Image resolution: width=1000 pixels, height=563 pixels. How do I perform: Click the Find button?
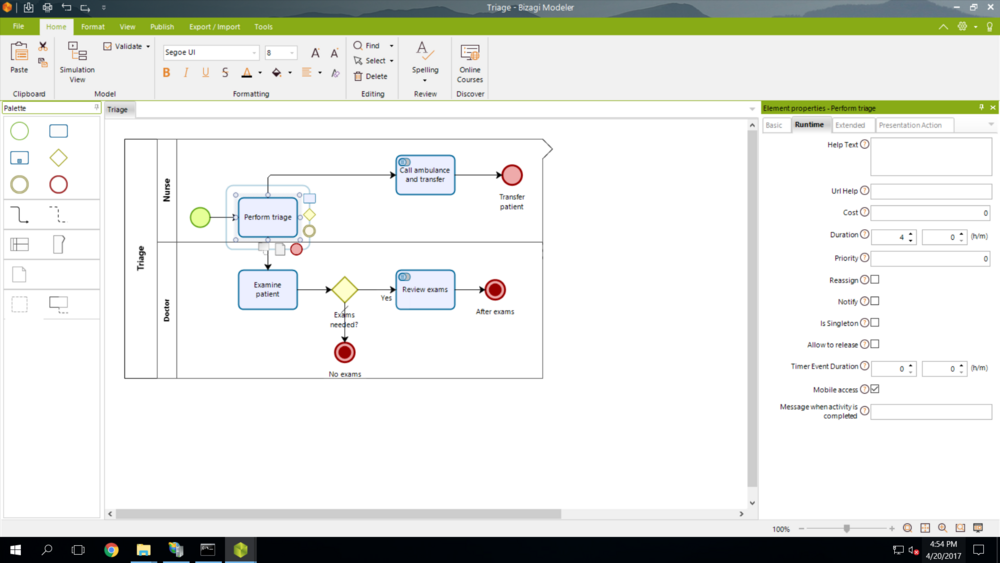coord(367,46)
